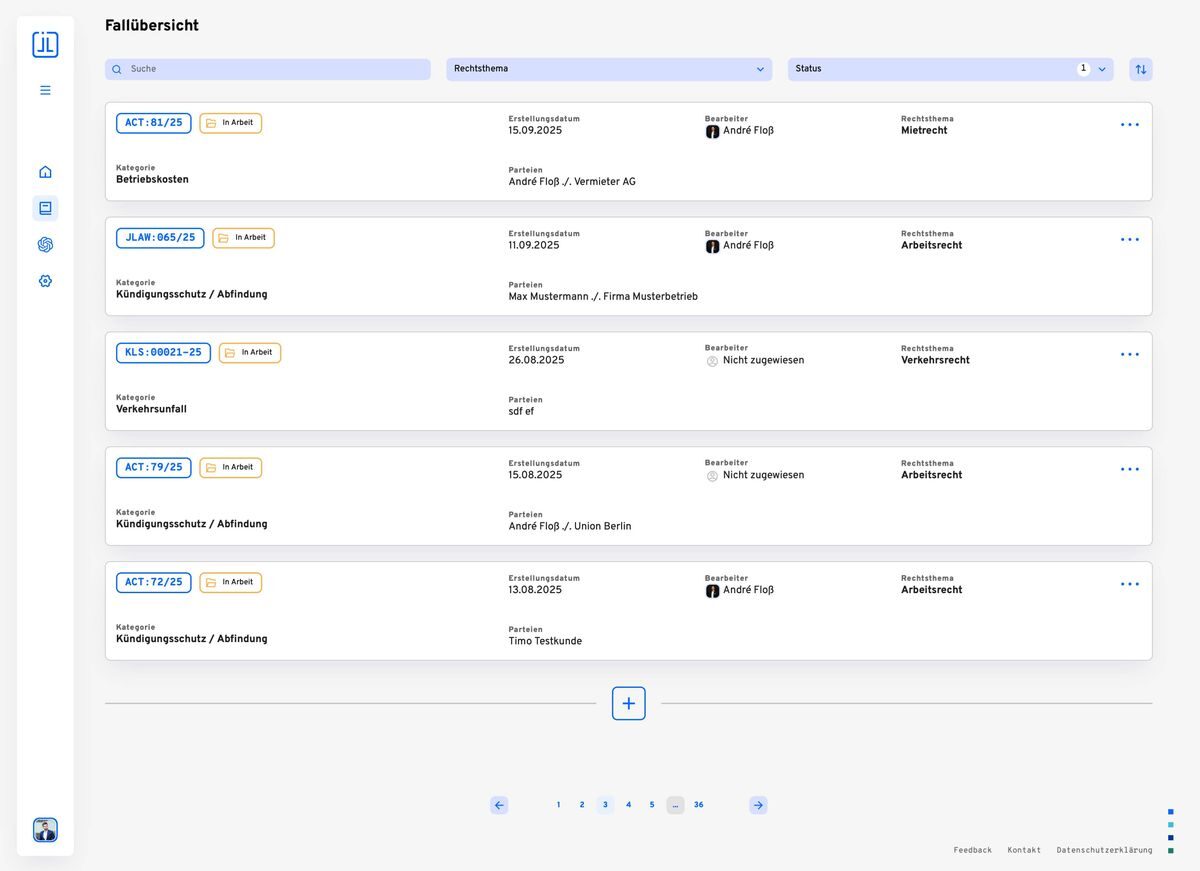This screenshot has width=1200, height=871.
Task: Open the three-dot menu for case ACT:81/25
Action: click(1129, 125)
